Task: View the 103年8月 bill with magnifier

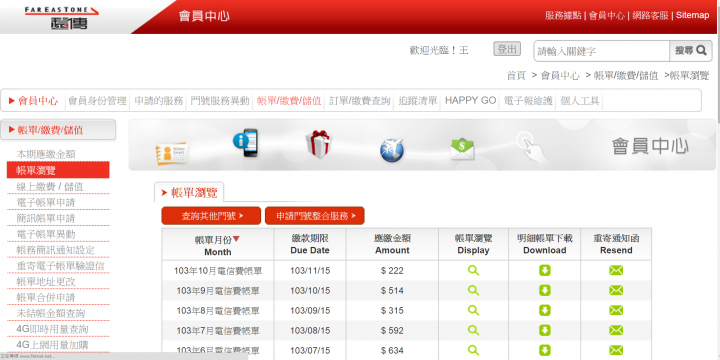Action: coord(473,310)
